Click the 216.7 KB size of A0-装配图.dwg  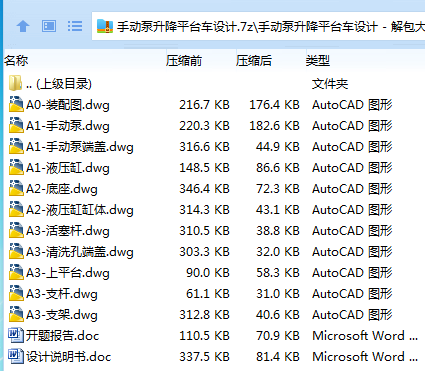(204, 105)
